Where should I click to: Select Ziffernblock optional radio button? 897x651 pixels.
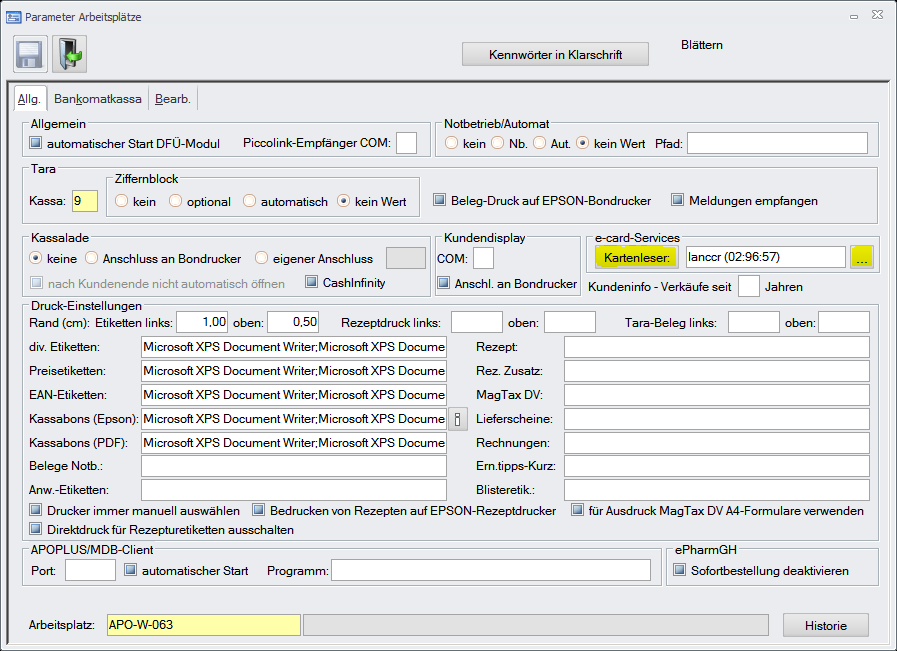pos(176,201)
